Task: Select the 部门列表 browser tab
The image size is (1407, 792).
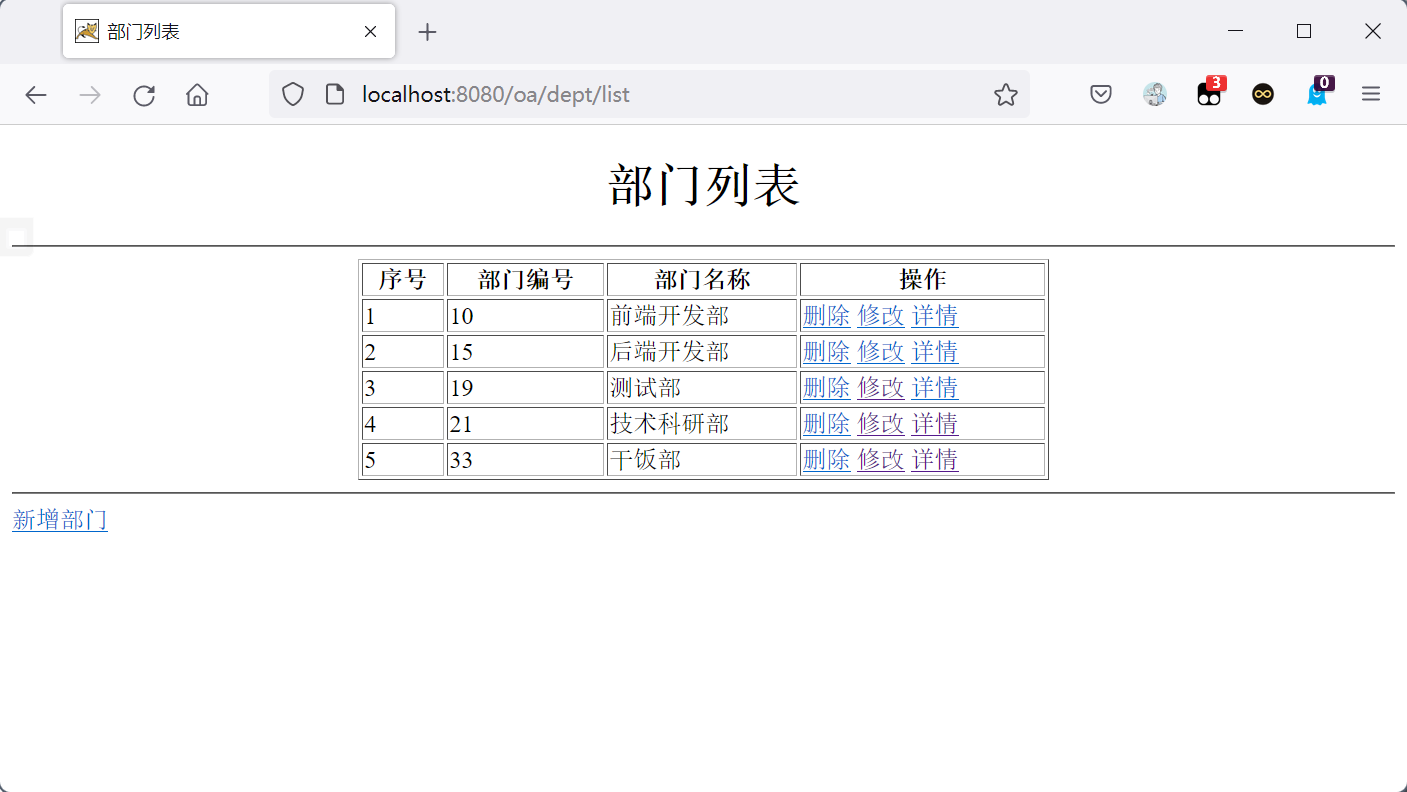Action: 229,32
